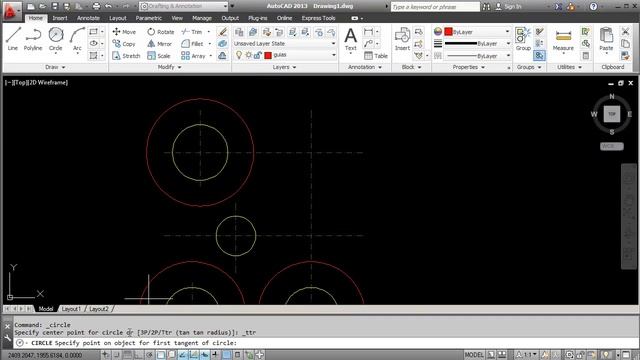640x360 pixels.
Task: Toggle MODEL space button in status bar
Action: tap(473, 355)
